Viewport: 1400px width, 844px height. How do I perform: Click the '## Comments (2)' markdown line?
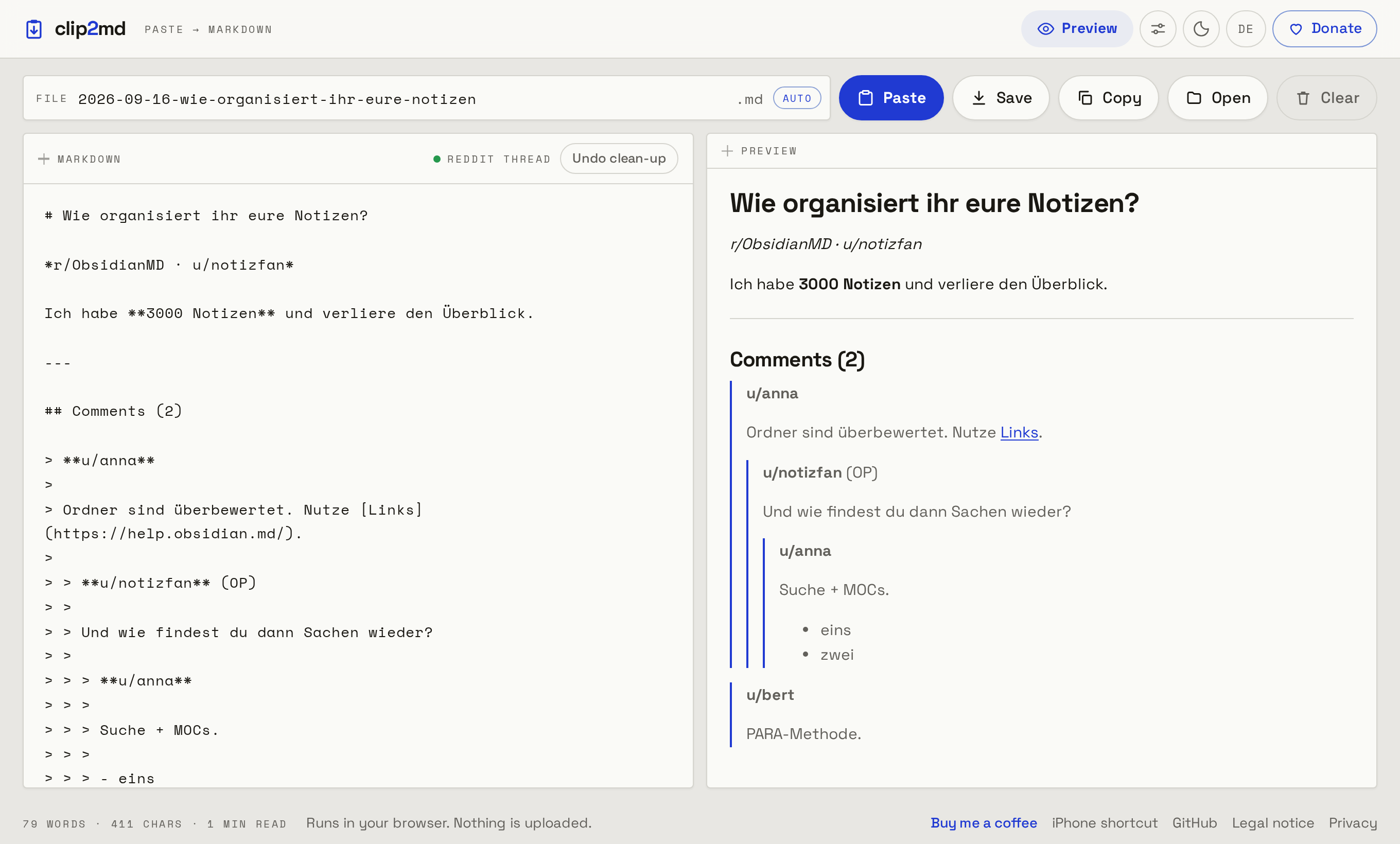pyautogui.click(x=113, y=411)
